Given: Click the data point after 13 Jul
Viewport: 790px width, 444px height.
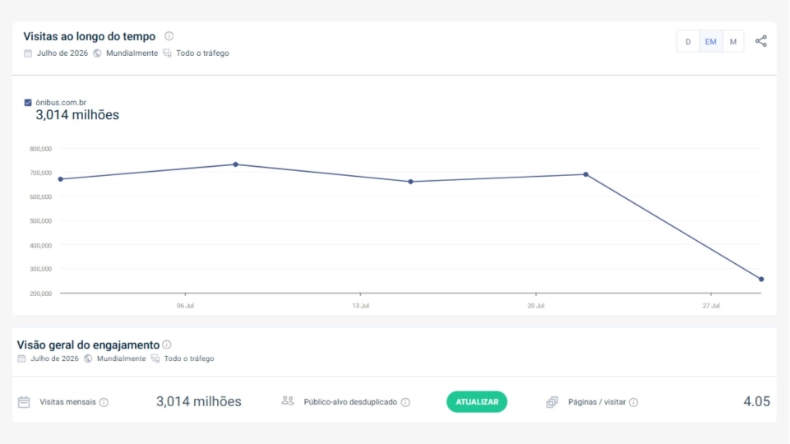Looking at the screenshot, I should 411,181.
